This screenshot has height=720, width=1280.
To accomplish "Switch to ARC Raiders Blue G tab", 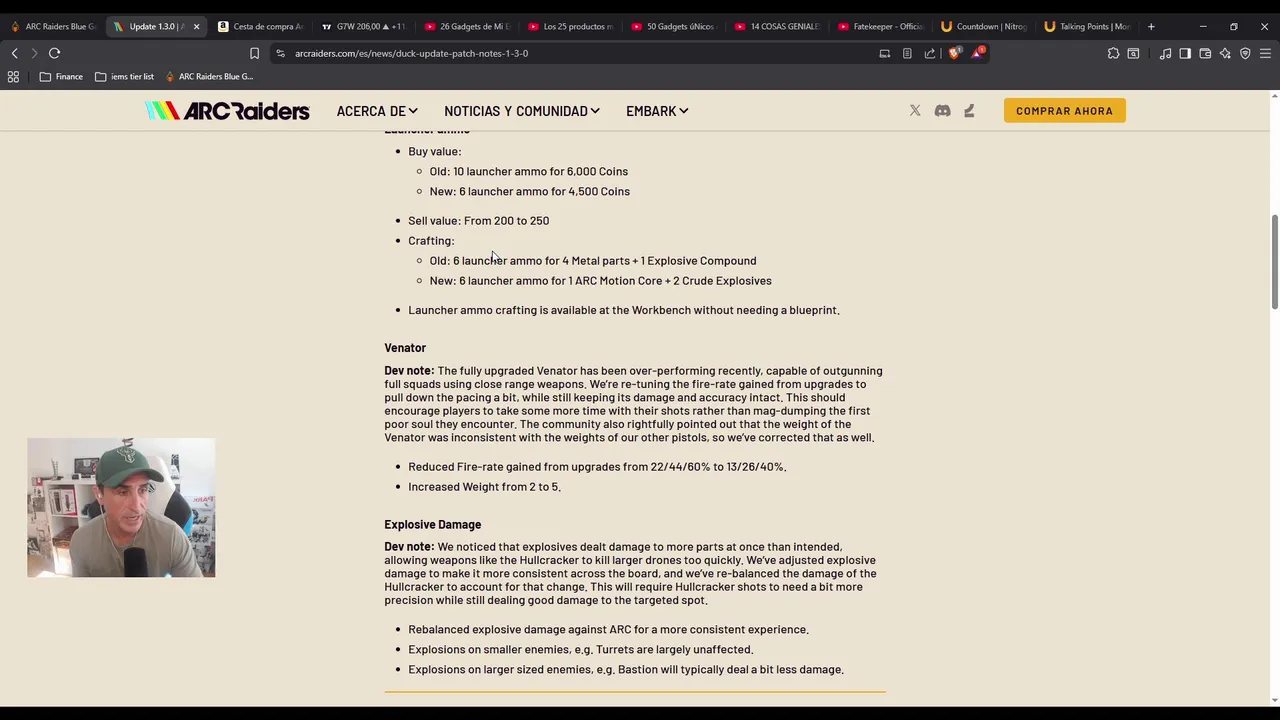I will (x=53, y=26).
